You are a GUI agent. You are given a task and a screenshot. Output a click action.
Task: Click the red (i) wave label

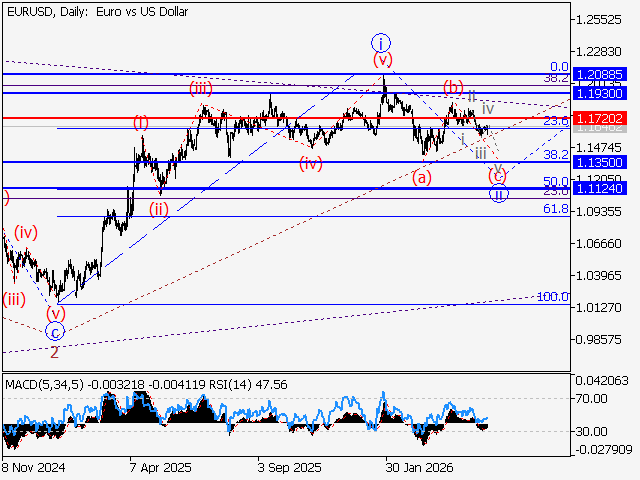point(141,122)
